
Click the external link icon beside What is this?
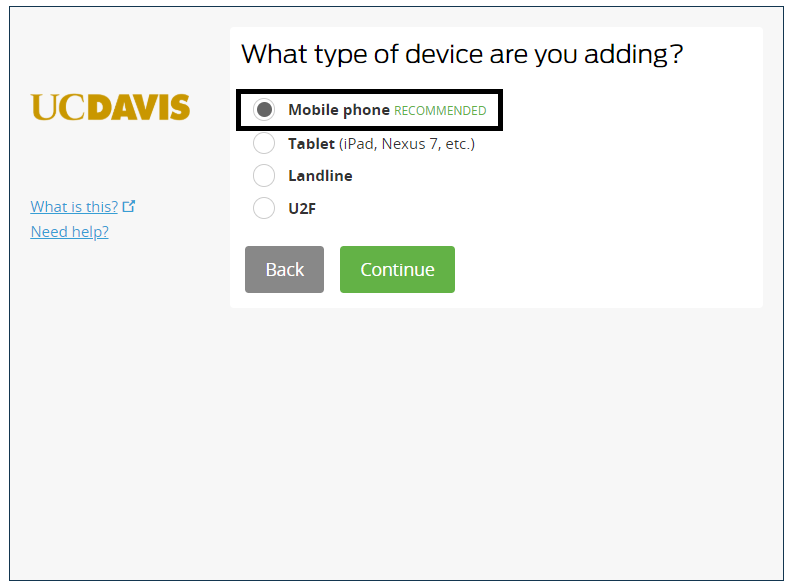tap(129, 207)
